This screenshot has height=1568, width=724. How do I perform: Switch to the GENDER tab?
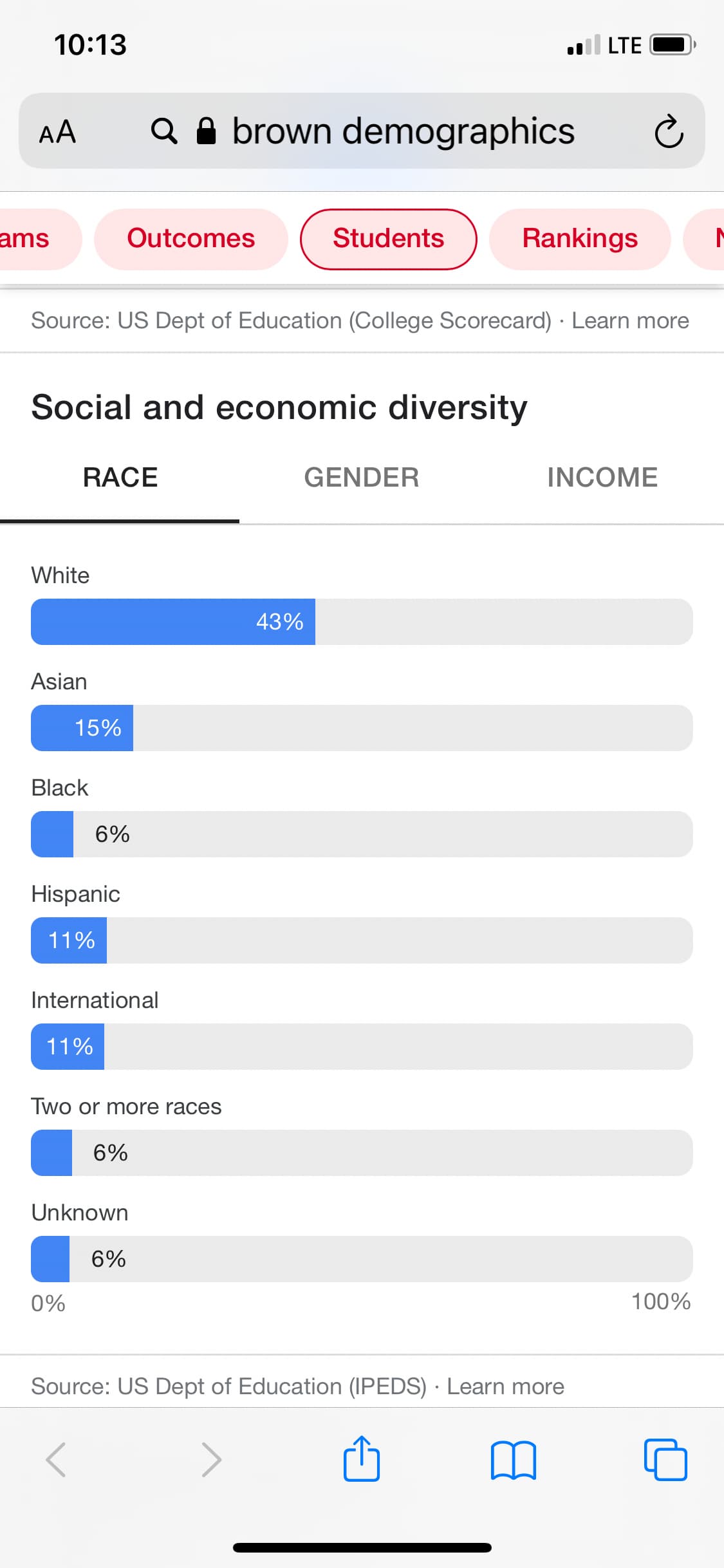[x=362, y=478]
